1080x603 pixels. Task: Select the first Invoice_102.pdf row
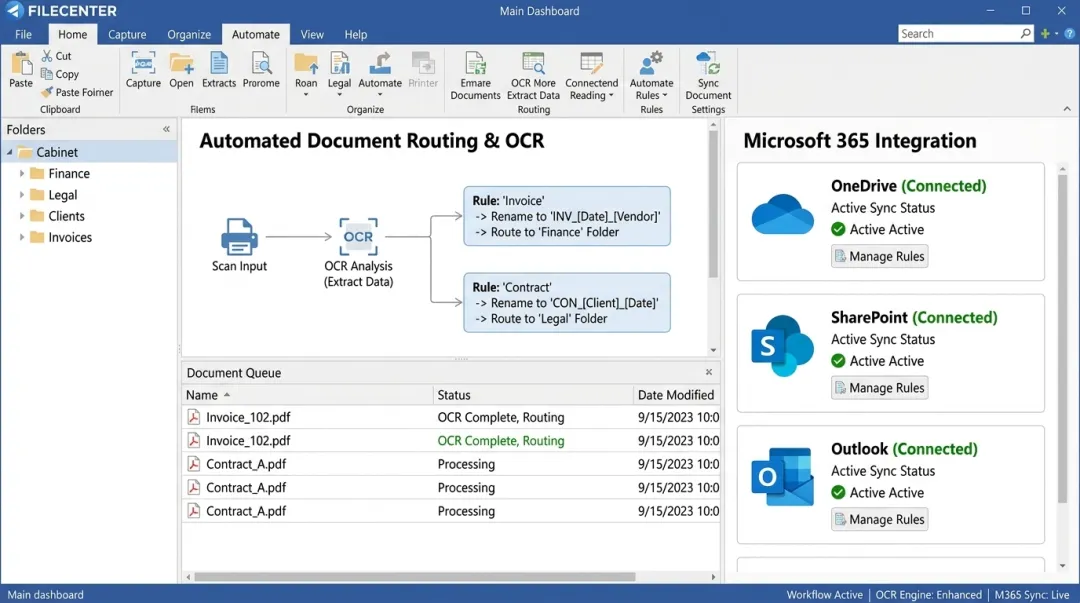(x=451, y=417)
